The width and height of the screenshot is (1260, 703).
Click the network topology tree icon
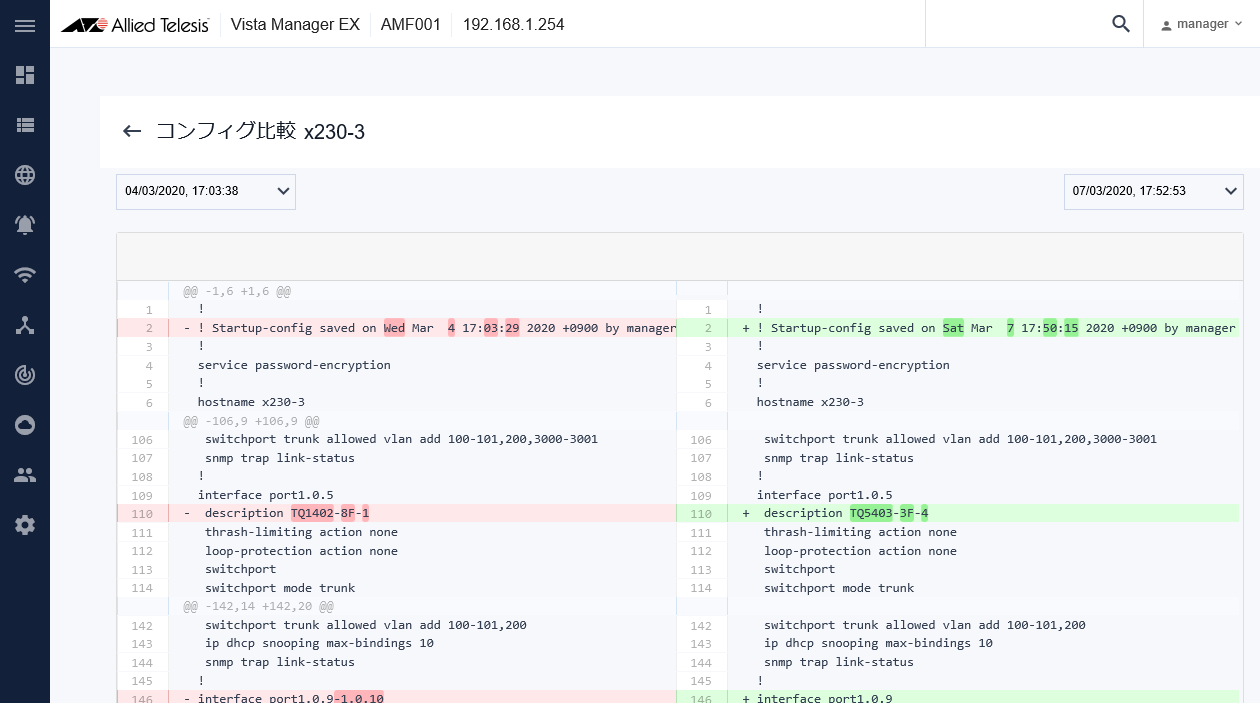(x=25, y=325)
